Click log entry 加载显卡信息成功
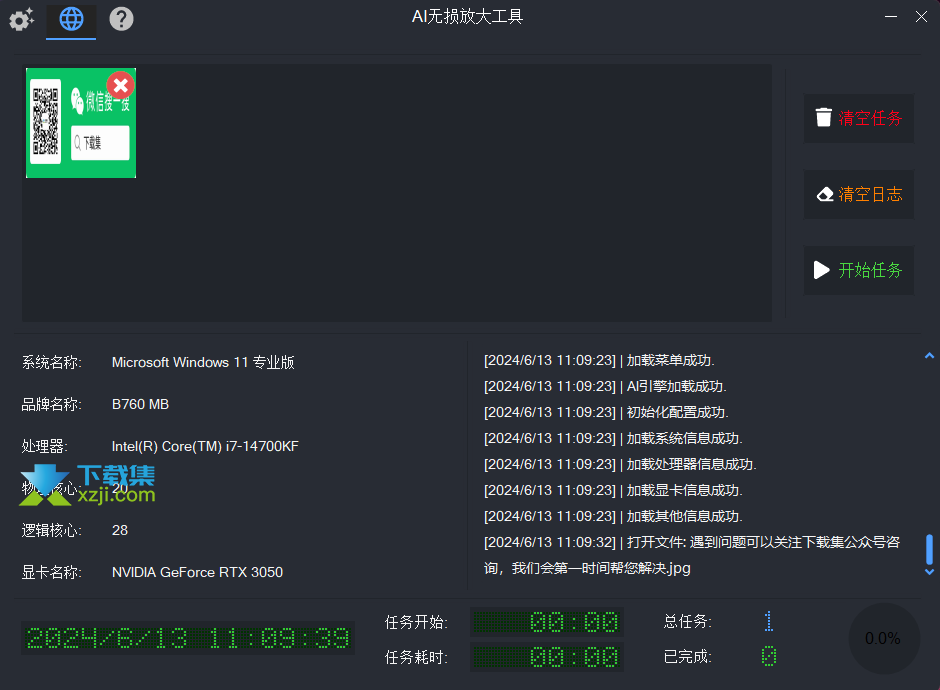This screenshot has width=940, height=690. [x=613, y=490]
